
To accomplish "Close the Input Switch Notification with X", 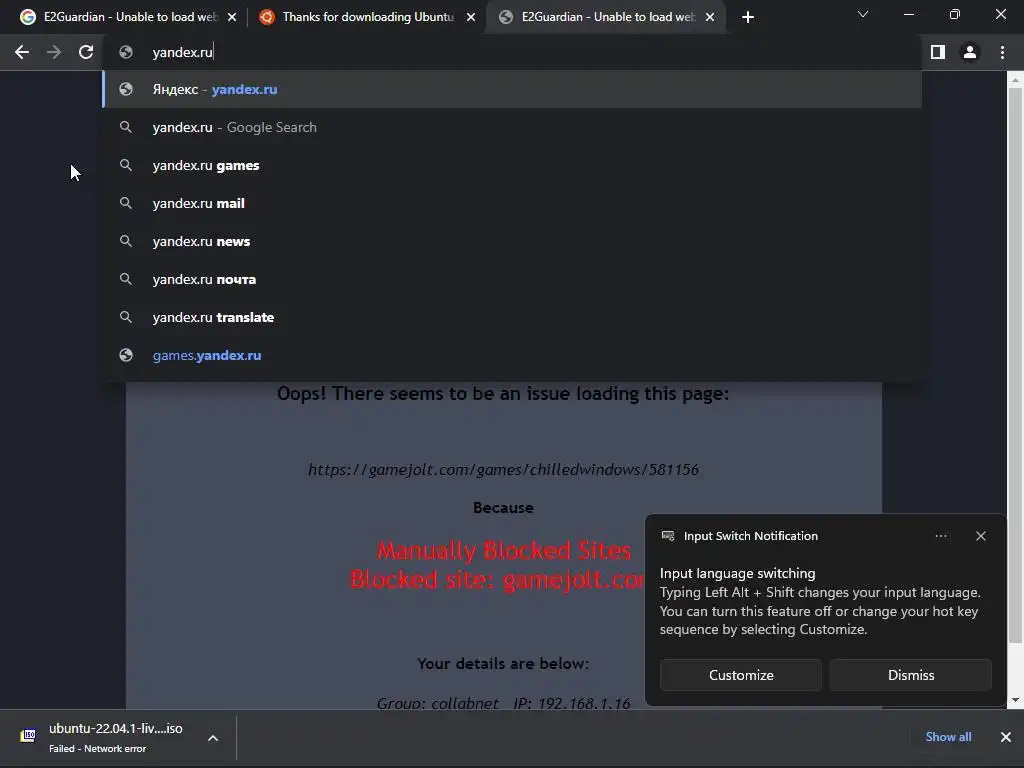I will [981, 536].
